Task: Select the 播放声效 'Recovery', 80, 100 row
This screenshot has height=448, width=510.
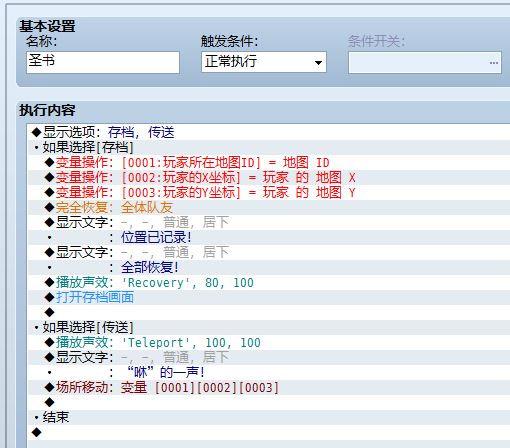Action: (x=269, y=282)
